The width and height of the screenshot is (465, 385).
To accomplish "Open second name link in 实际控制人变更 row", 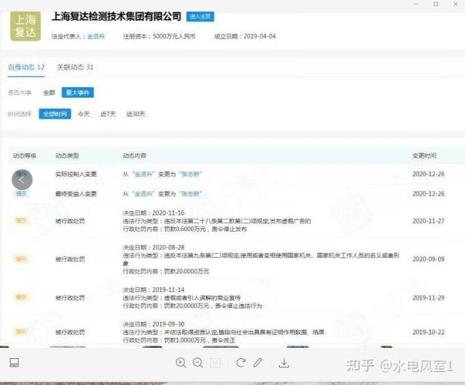I will 190,174.
